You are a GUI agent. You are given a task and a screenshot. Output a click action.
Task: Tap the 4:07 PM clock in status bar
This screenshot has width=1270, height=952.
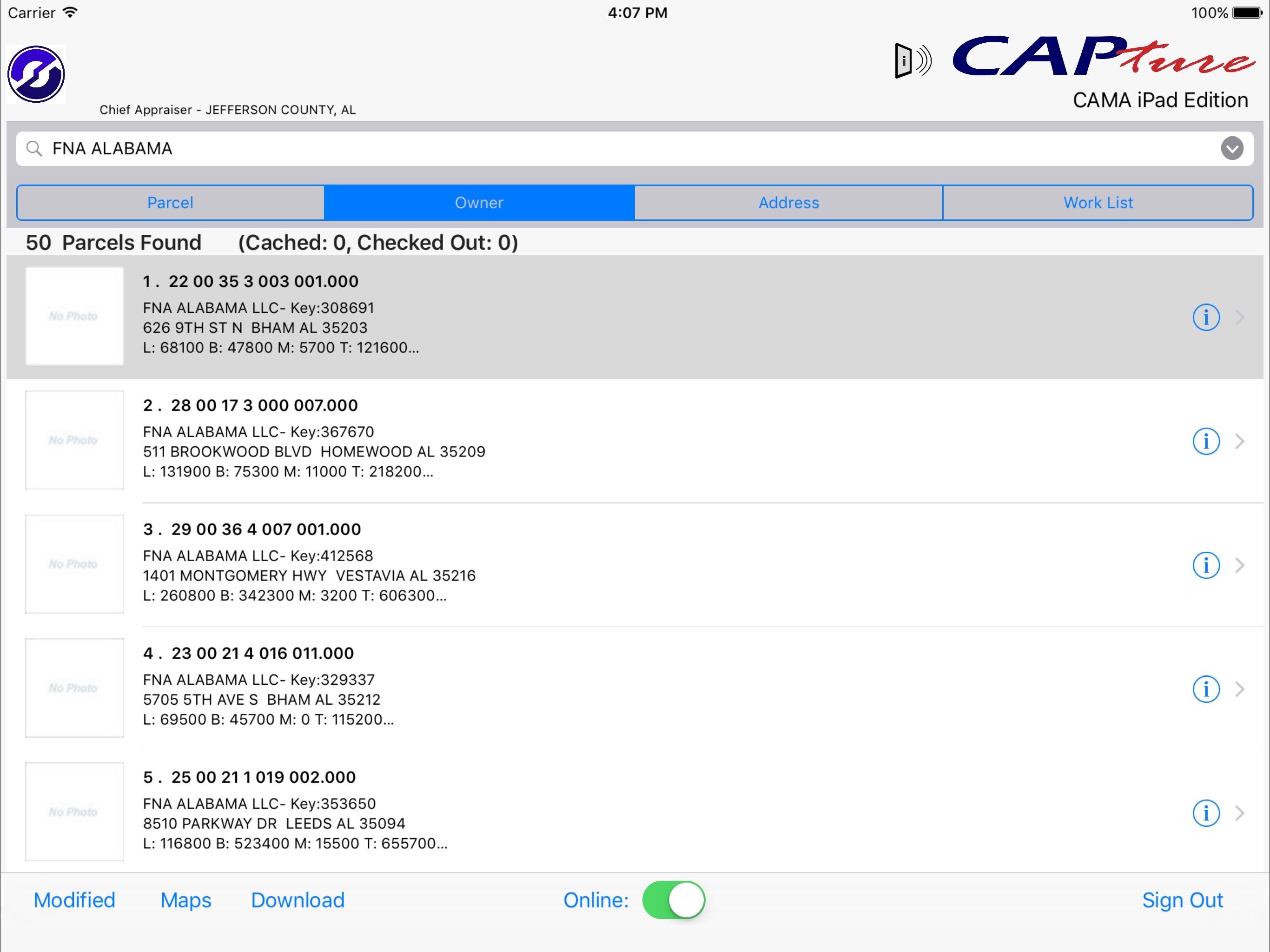(637, 13)
